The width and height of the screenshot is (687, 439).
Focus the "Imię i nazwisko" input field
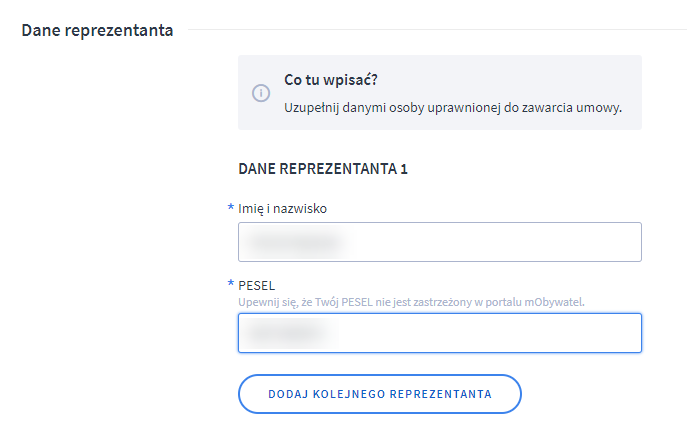[x=439, y=242]
